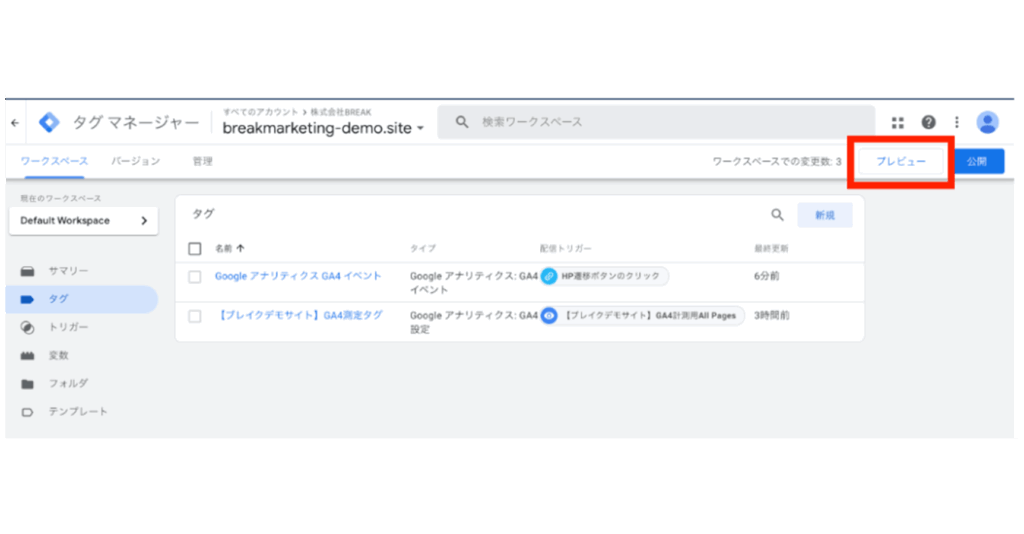Click the Tag Manager diamond logo
Image resolution: width=1024 pixels, height=534 pixels.
click(x=49, y=122)
